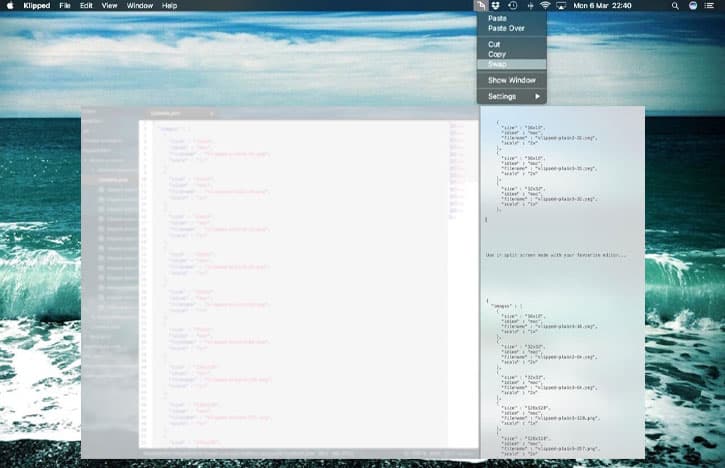The width and height of the screenshot is (725, 468).
Task: Open the Notification Center list icon
Action: click(x=712, y=6)
